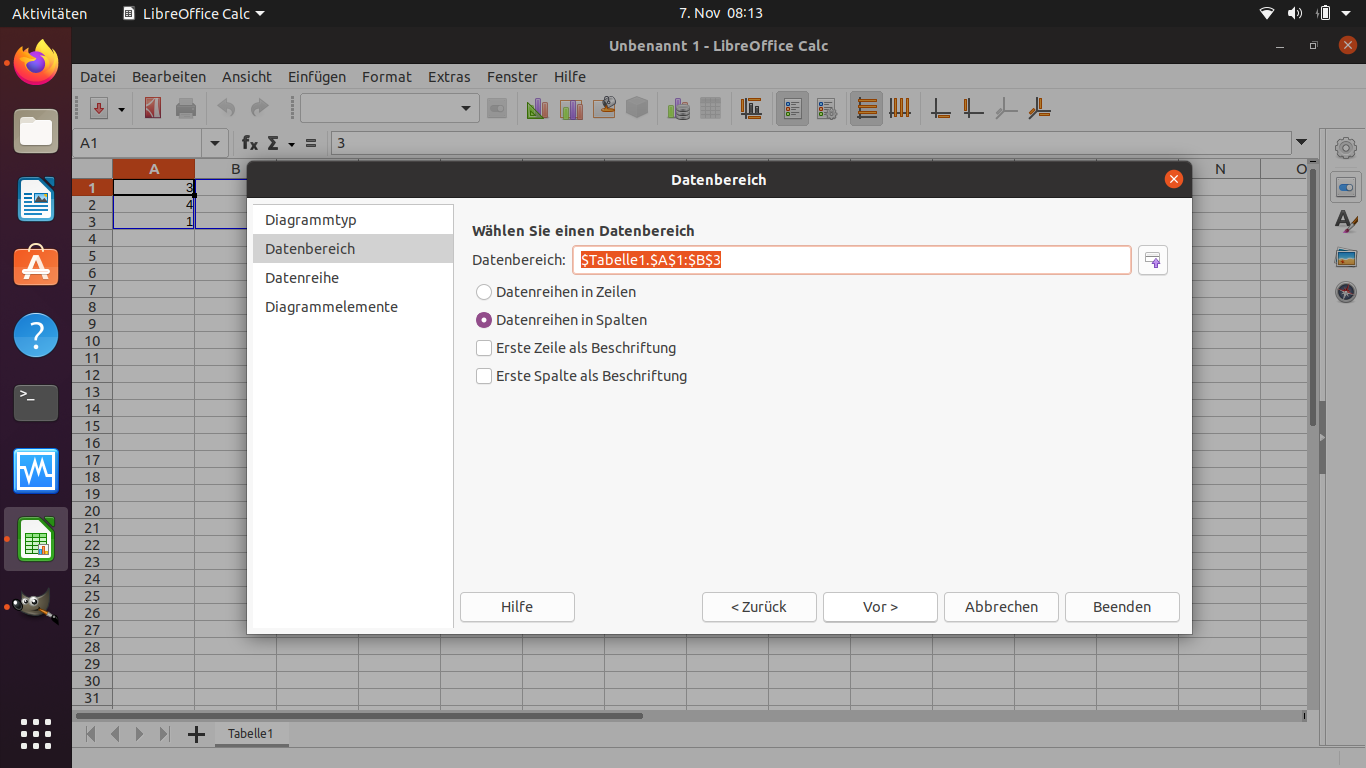This screenshot has height=768, width=1366.
Task: Click the Chart Wall toolbar icon
Action: (604, 108)
